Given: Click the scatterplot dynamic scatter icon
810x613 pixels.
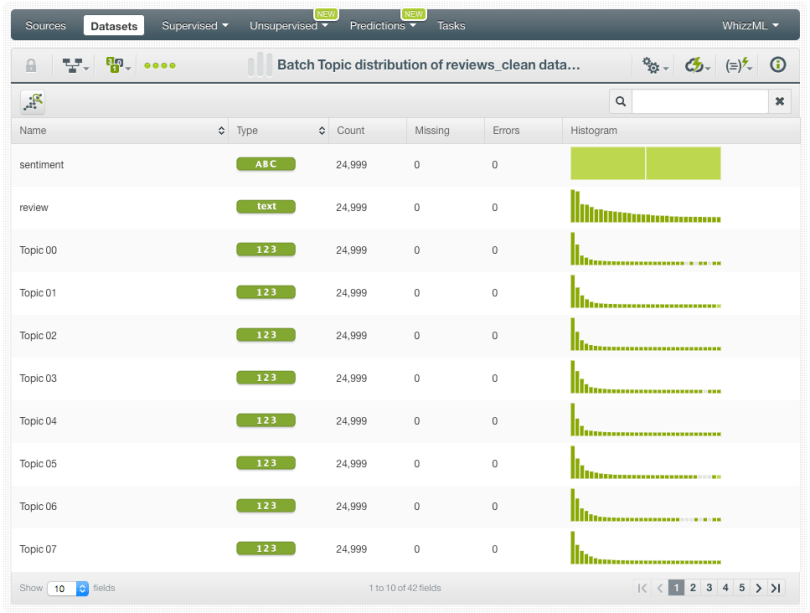Looking at the screenshot, I should point(32,101).
